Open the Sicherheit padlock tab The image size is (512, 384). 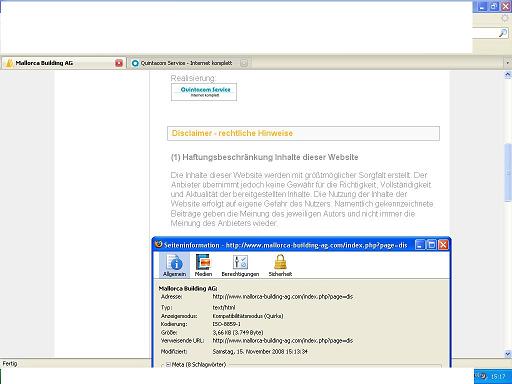click(280, 265)
